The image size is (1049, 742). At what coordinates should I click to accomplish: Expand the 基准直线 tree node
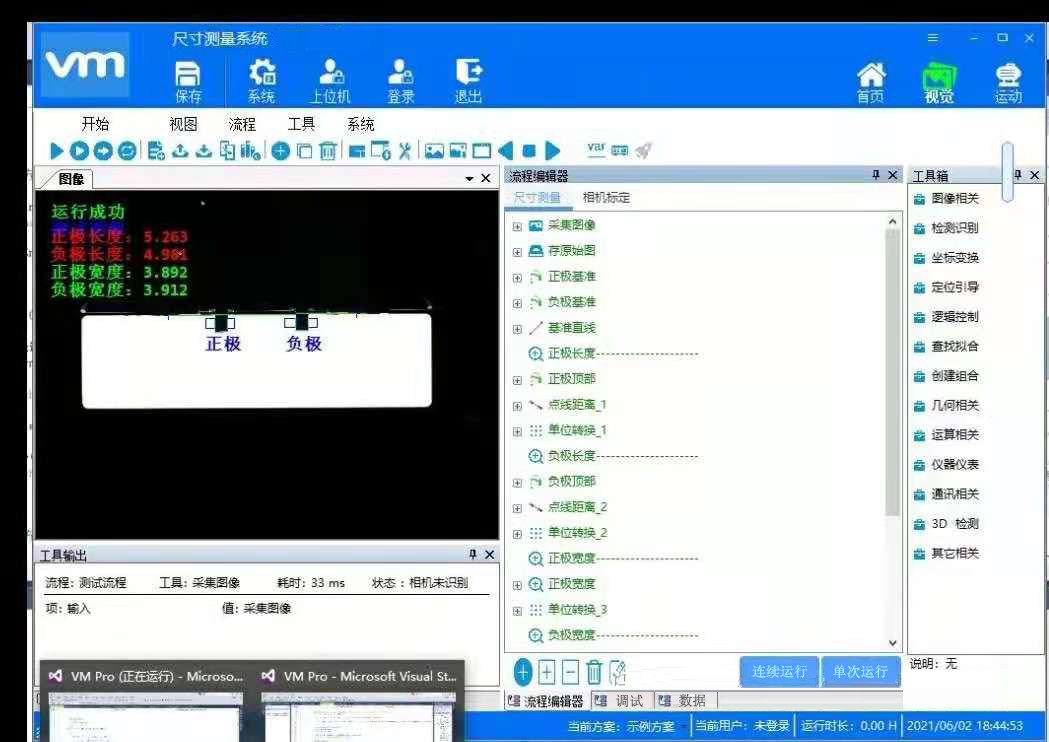(517, 329)
